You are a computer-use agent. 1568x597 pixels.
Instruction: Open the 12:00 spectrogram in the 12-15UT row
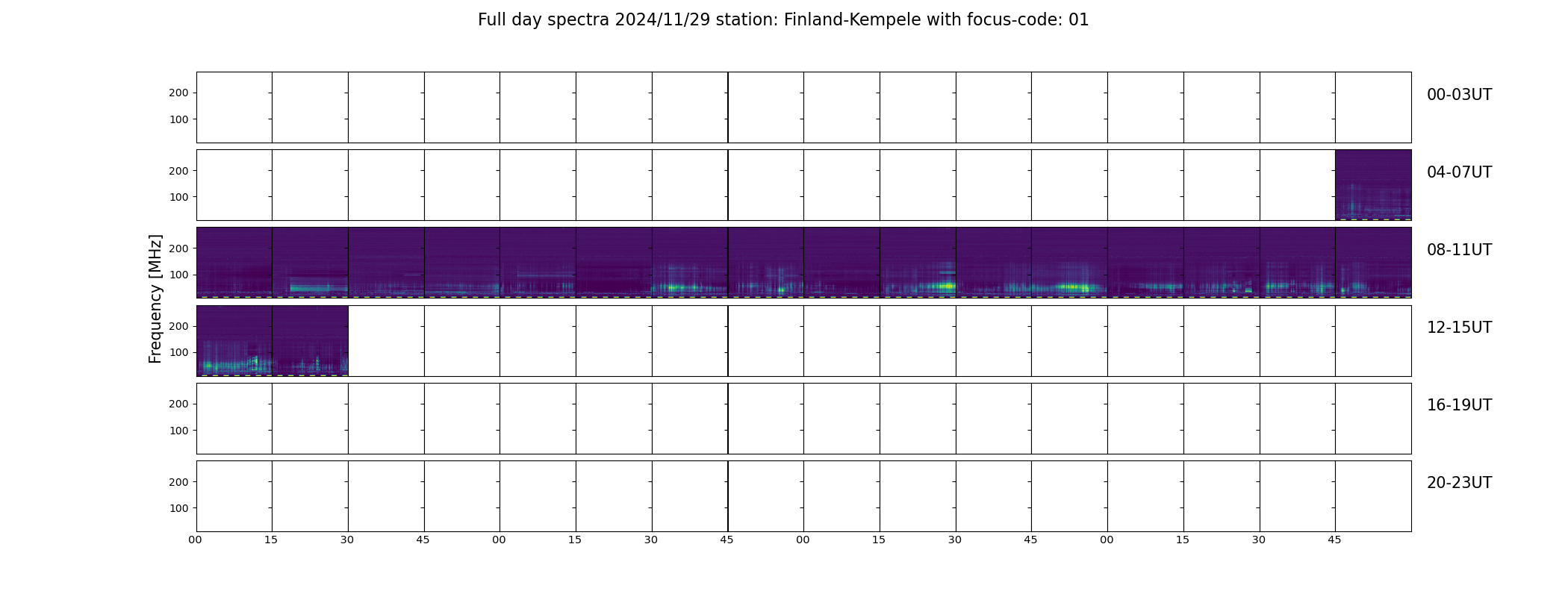click(x=234, y=340)
